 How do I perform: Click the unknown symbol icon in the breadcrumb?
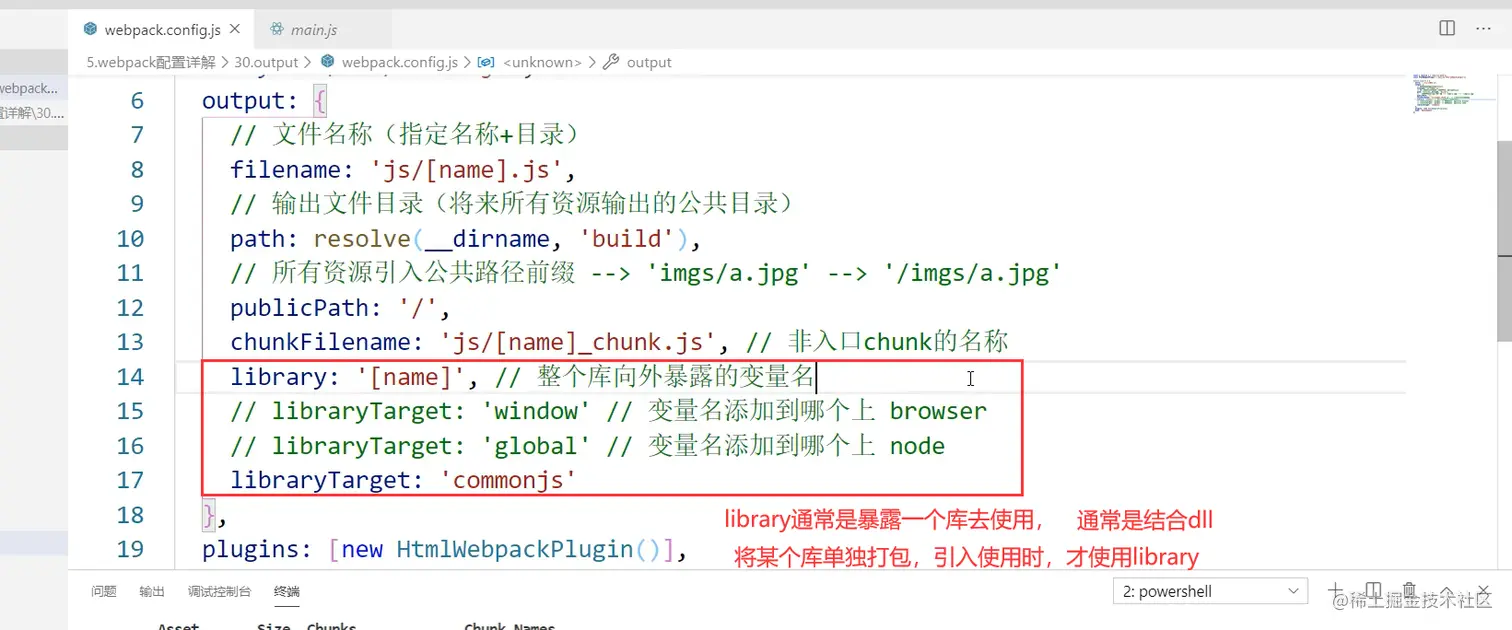(x=486, y=62)
